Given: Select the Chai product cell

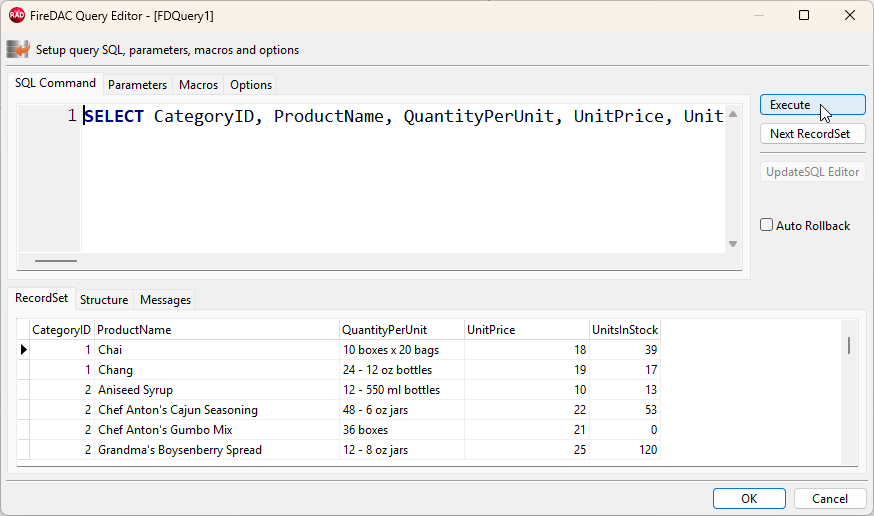Looking at the screenshot, I should tap(216, 350).
